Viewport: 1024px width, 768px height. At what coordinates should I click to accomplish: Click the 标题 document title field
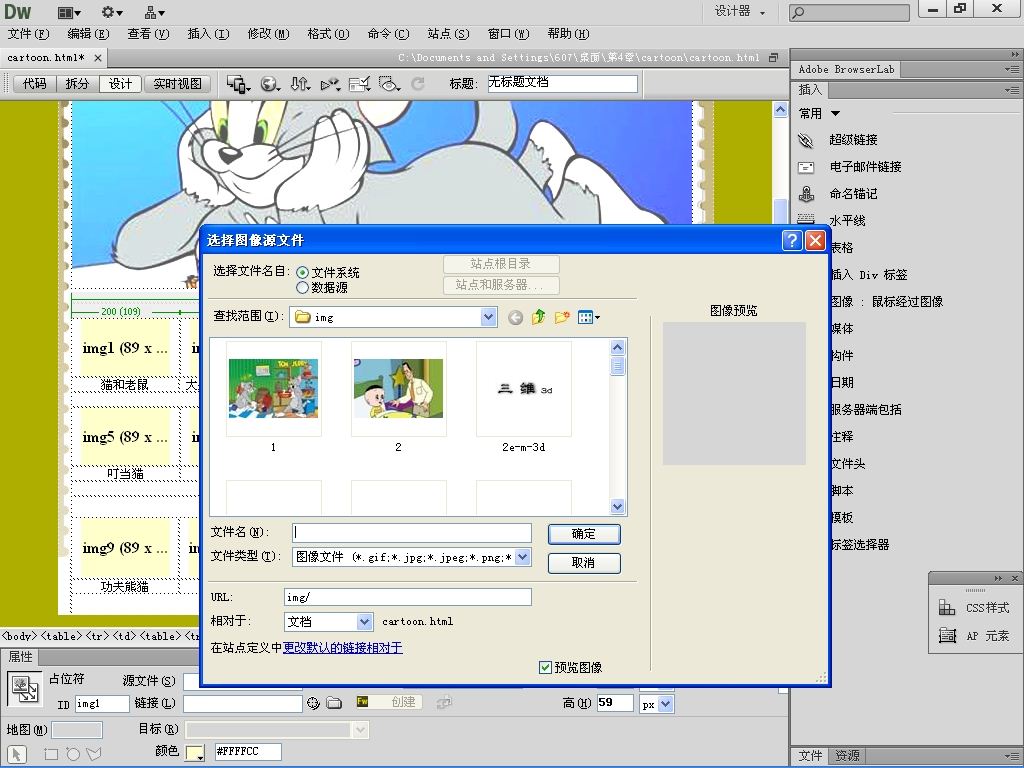tap(562, 83)
